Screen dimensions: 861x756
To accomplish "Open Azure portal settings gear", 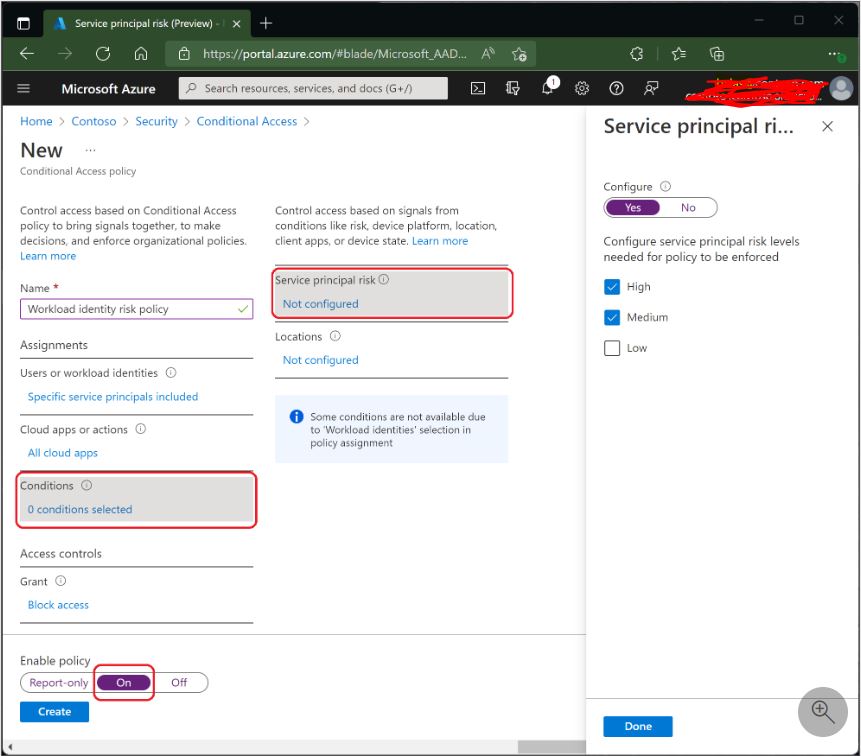I will (582, 88).
